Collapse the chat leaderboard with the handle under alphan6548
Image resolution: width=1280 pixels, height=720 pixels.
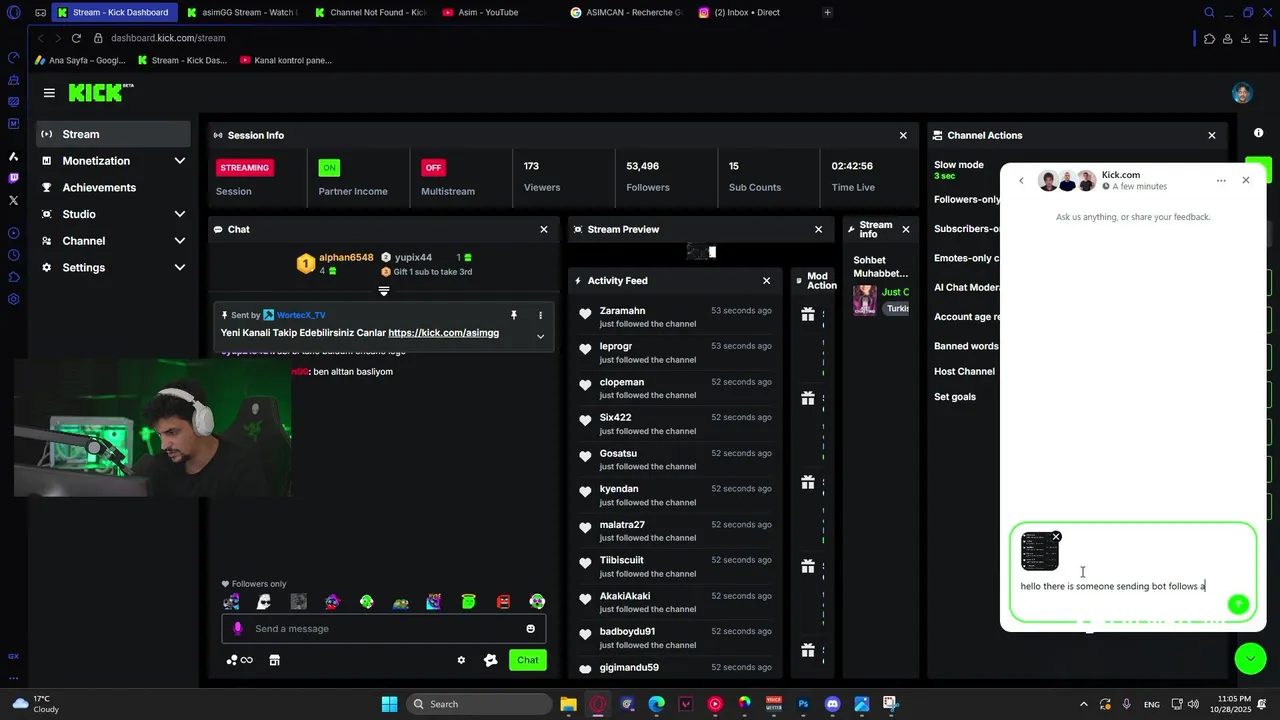click(383, 291)
